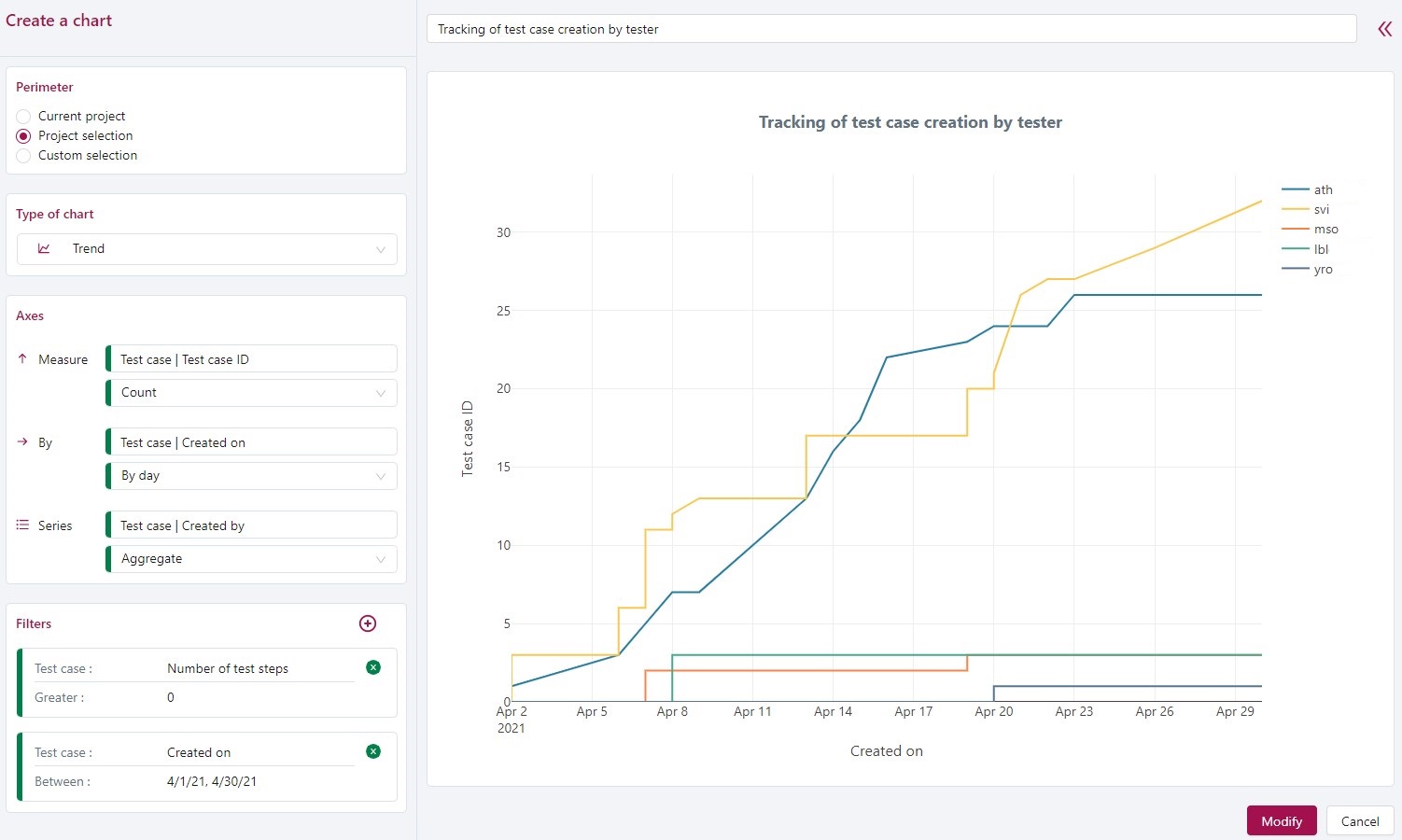
Task: Click the By right-arrow axis icon
Action: click(x=22, y=442)
